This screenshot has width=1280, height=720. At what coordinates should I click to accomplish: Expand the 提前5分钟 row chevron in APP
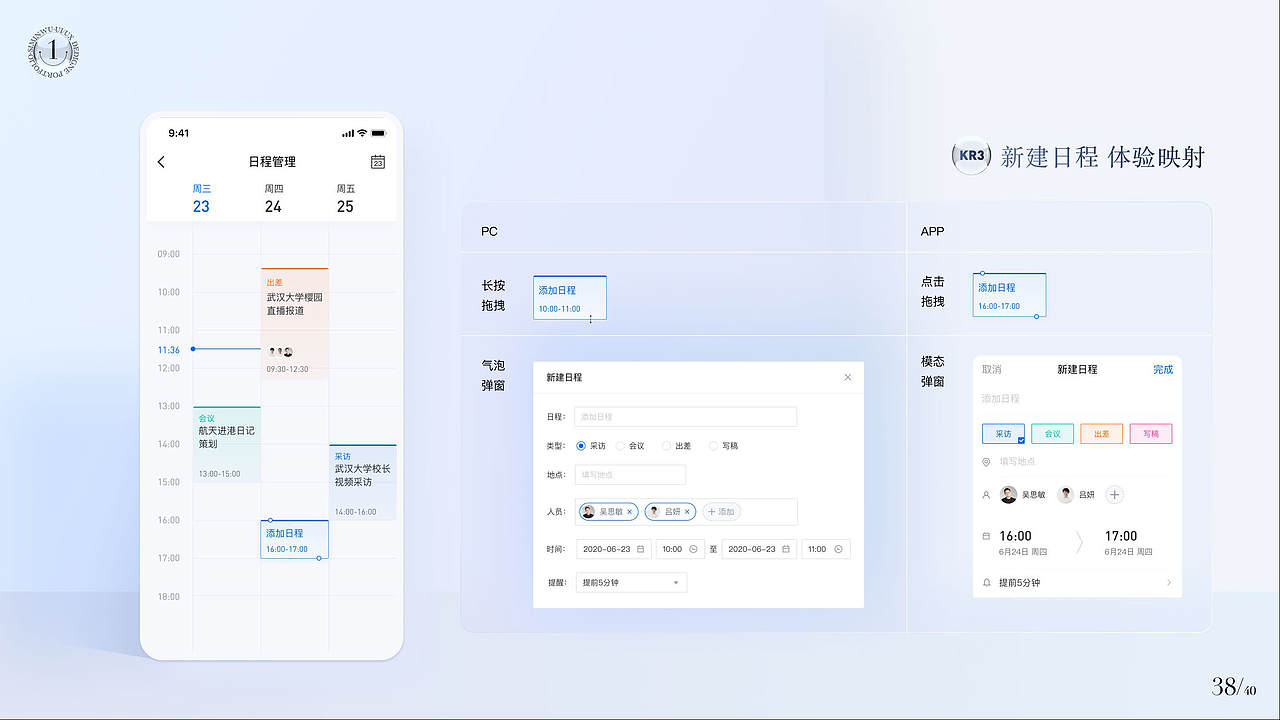click(x=1168, y=583)
